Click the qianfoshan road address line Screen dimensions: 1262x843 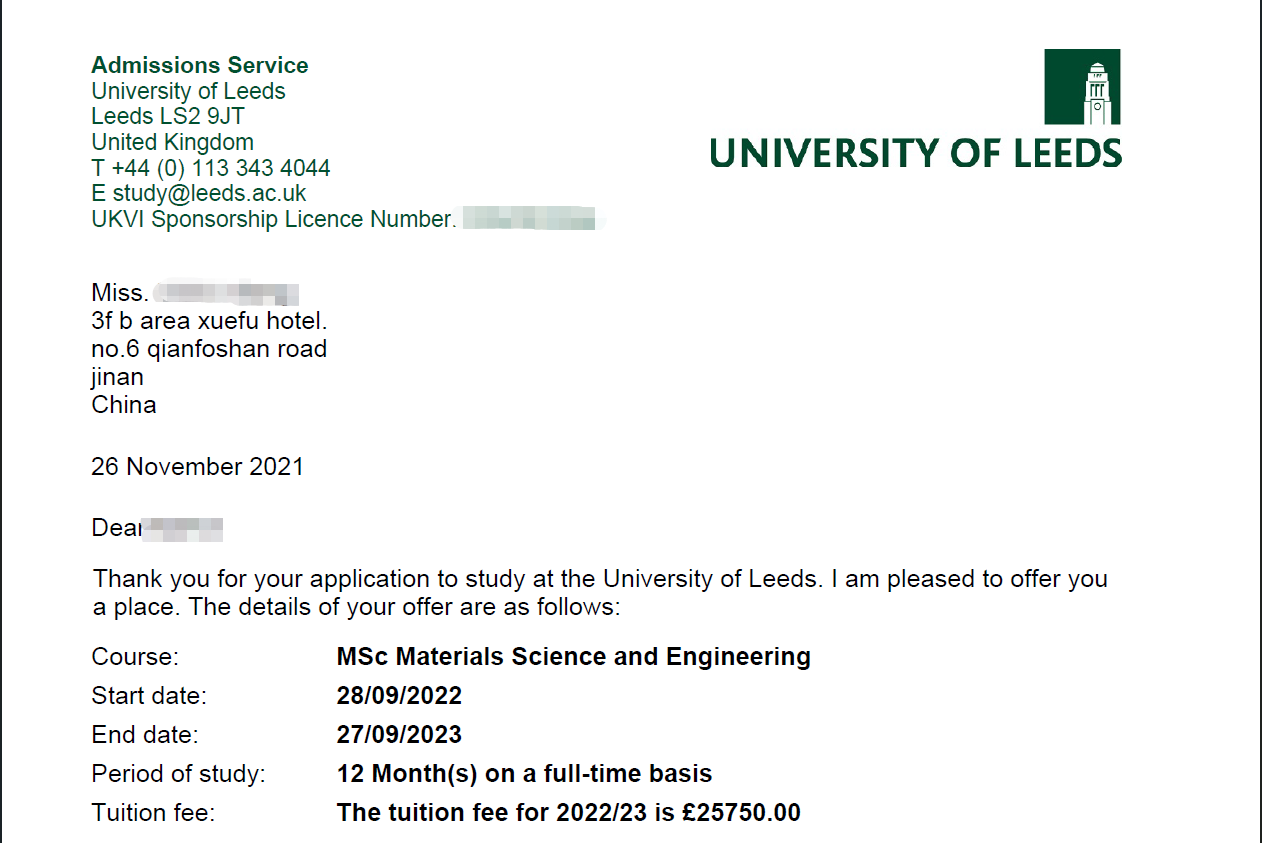(209, 349)
